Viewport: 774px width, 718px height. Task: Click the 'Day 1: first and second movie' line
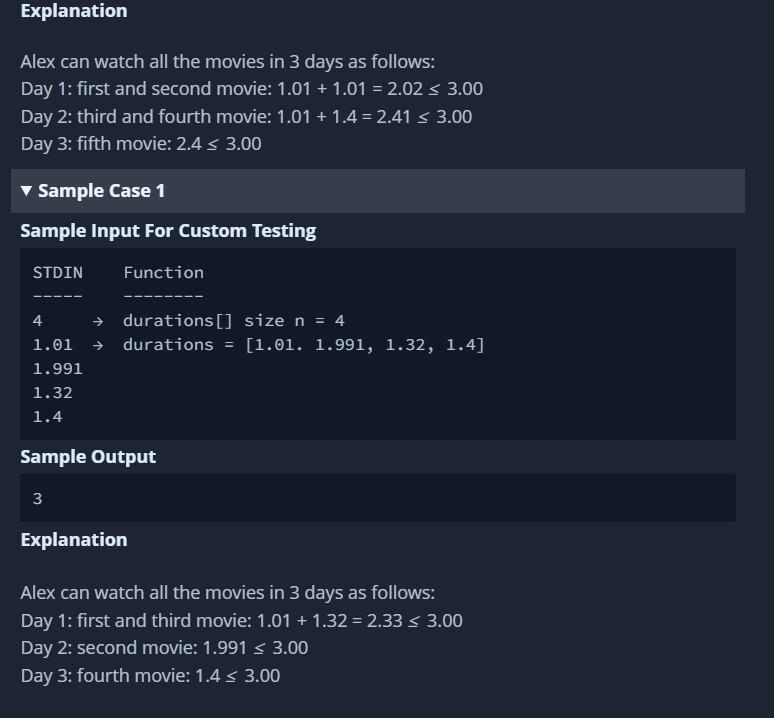pyautogui.click(x=252, y=89)
